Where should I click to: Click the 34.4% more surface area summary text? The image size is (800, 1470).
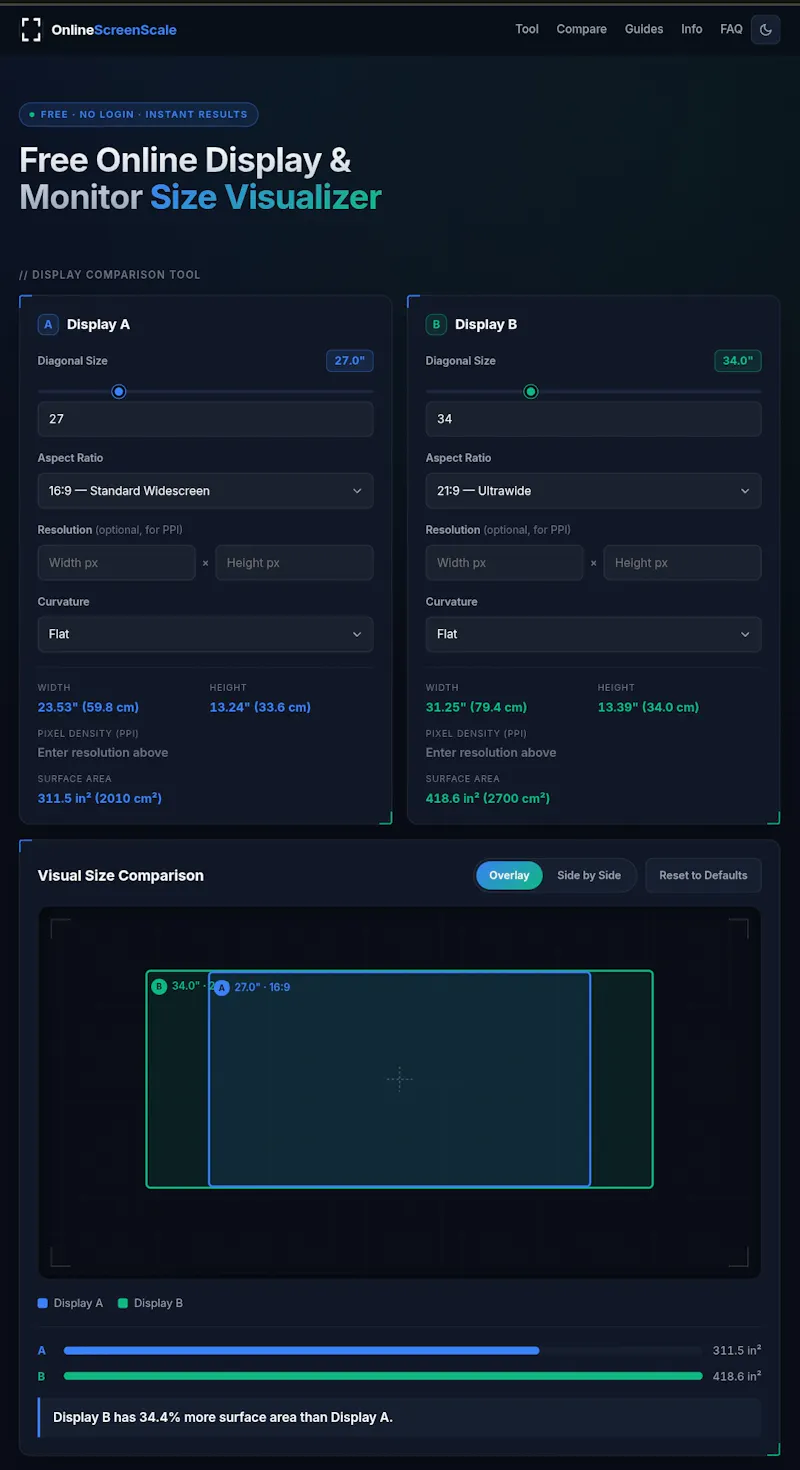223,1417
